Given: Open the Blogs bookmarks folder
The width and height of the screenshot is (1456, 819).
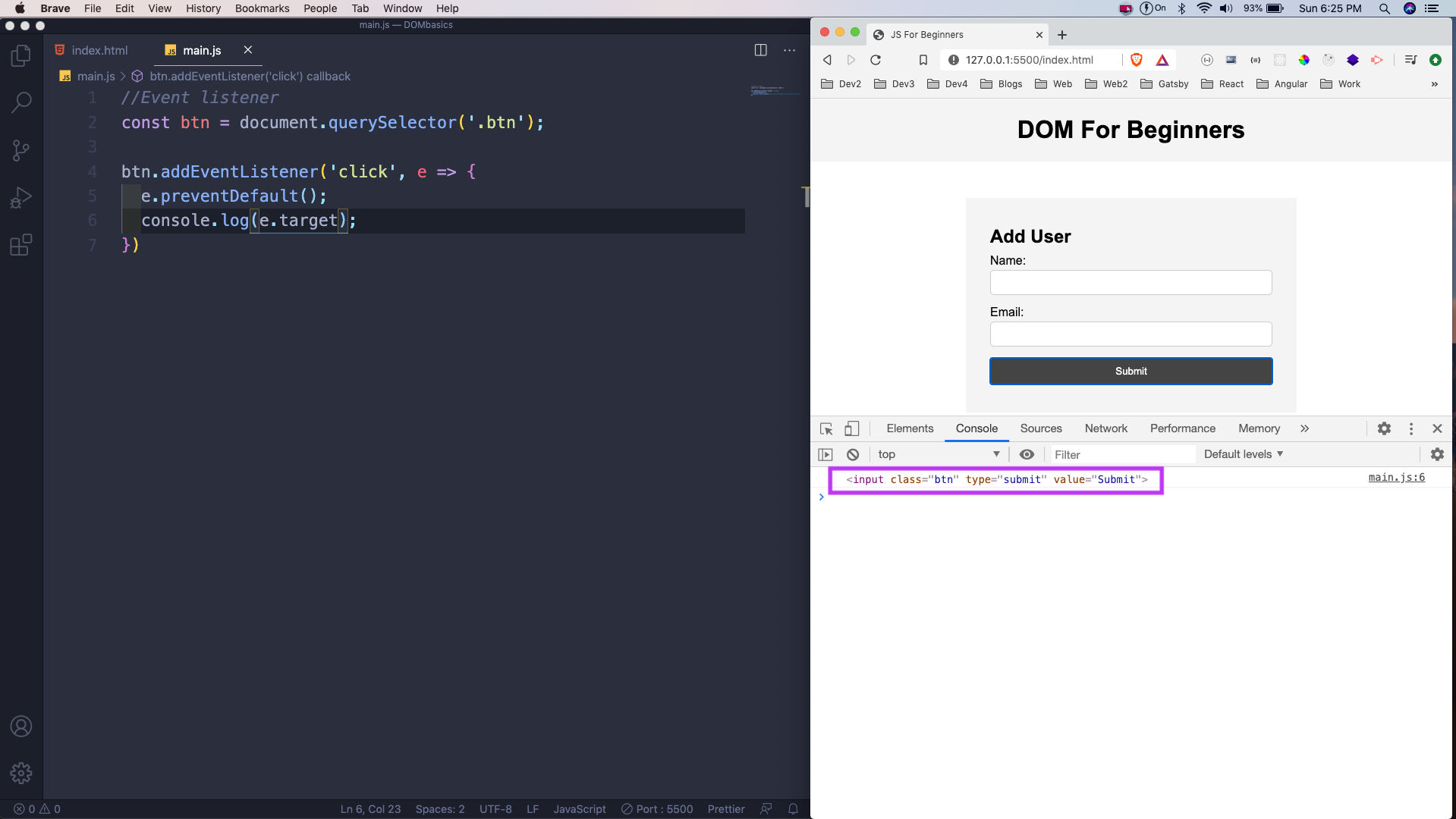Looking at the screenshot, I should [1001, 84].
